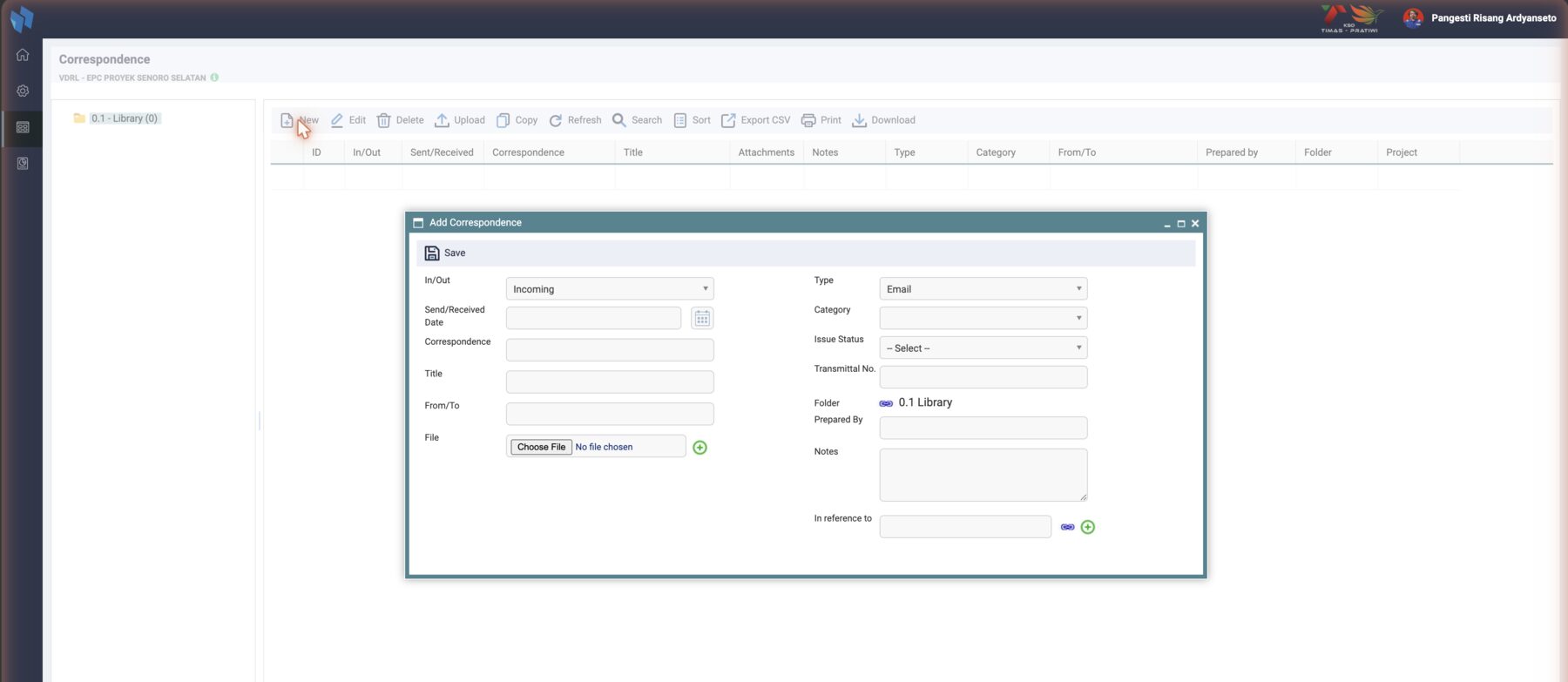Viewport: 1568px width, 682px height.
Task: Open the Sort option in the toolbar
Action: coord(692,120)
